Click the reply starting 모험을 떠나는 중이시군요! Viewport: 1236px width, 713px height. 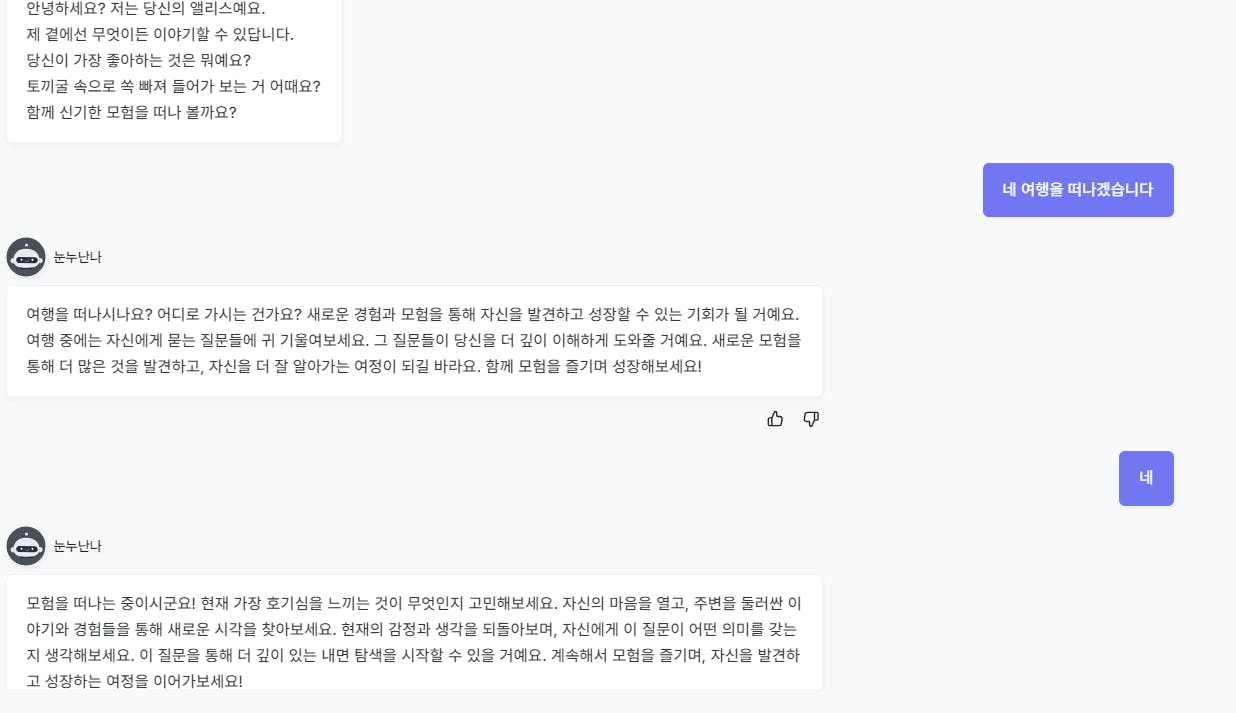(x=414, y=632)
